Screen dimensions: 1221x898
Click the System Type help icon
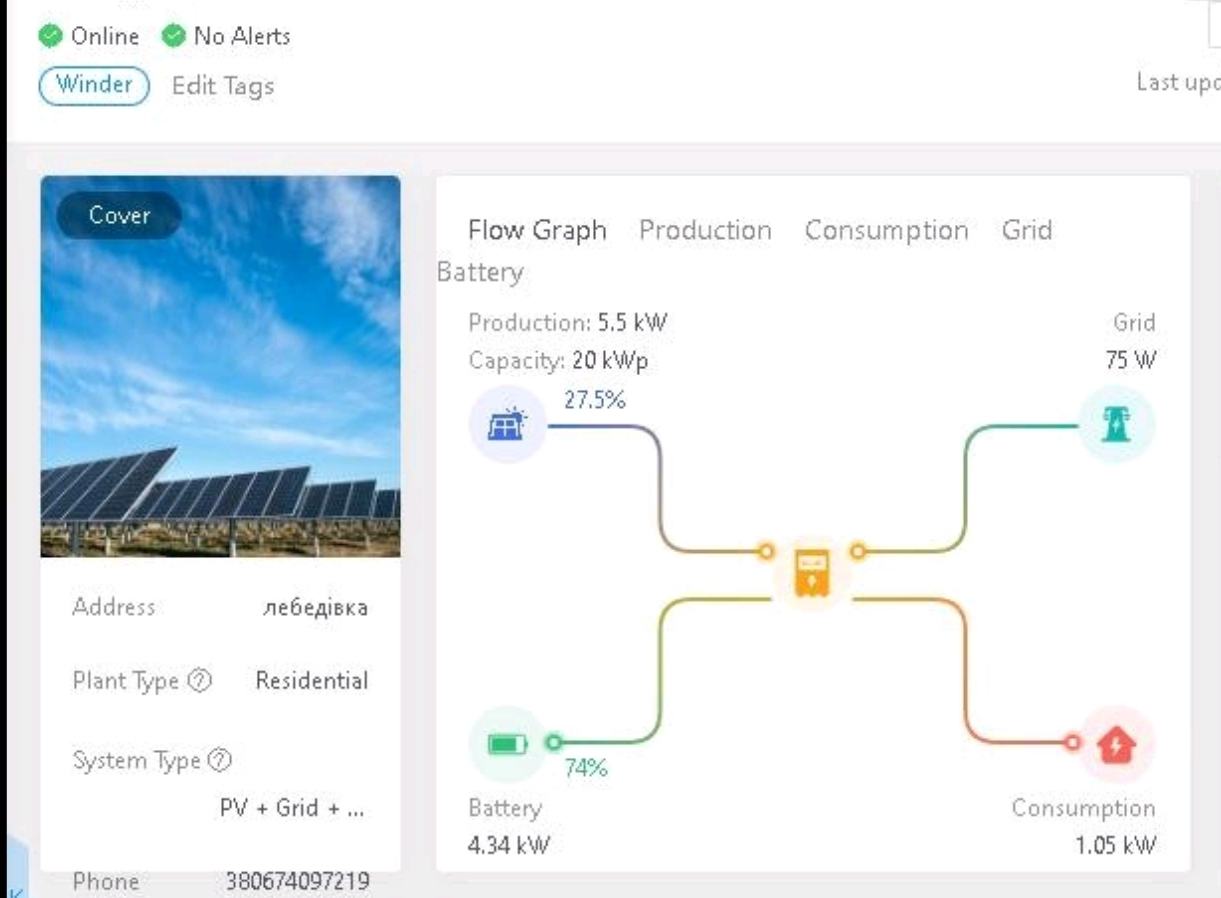click(221, 762)
